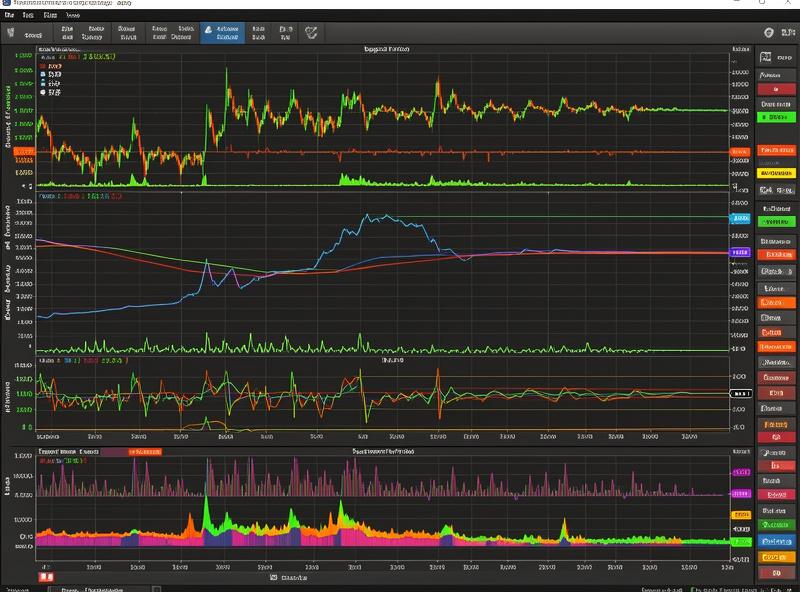The image size is (800, 592).
Task: Click the small icon beside bottom center label
Action: coord(273,577)
